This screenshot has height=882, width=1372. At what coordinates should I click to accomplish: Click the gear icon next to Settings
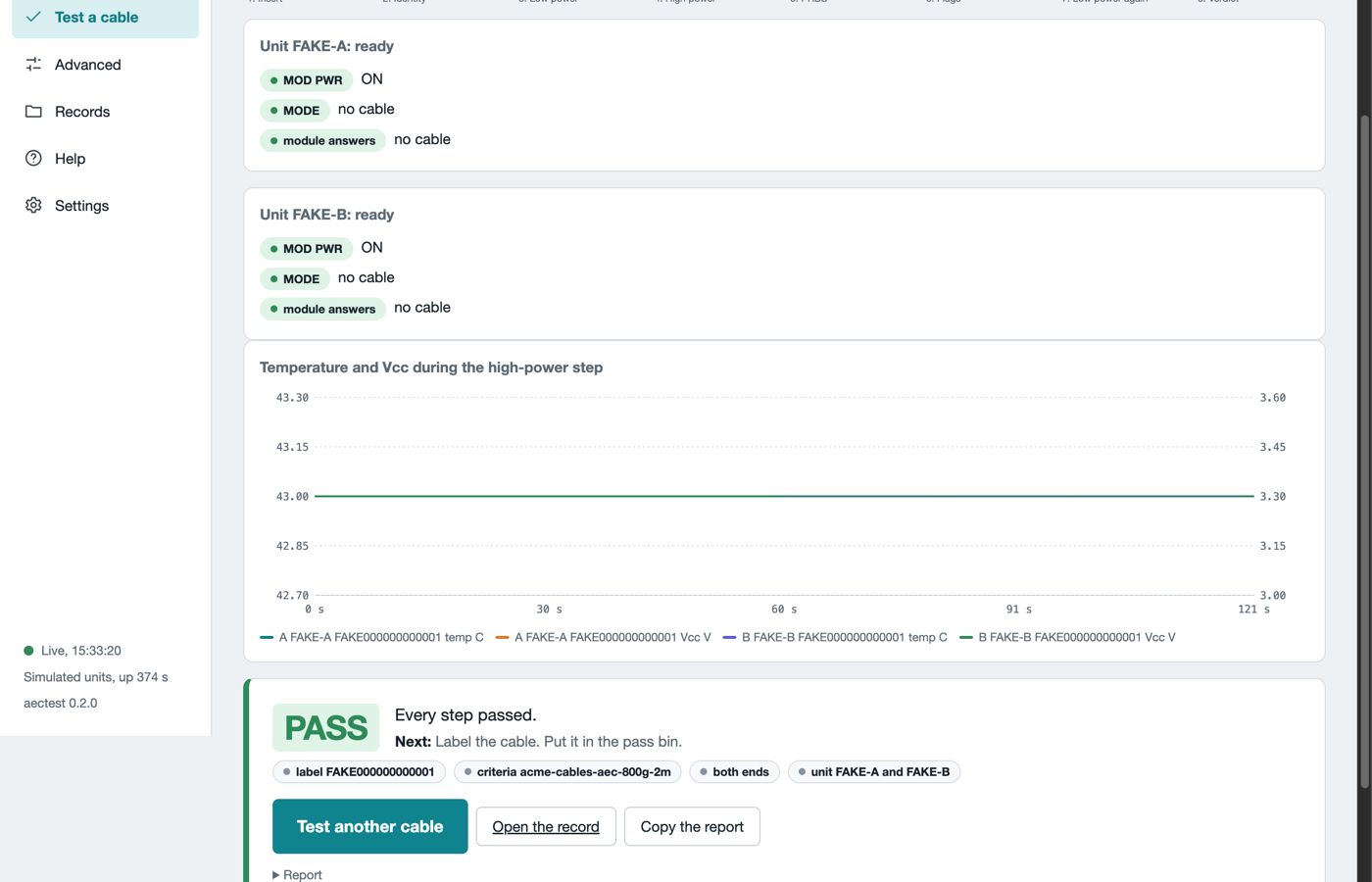33,205
